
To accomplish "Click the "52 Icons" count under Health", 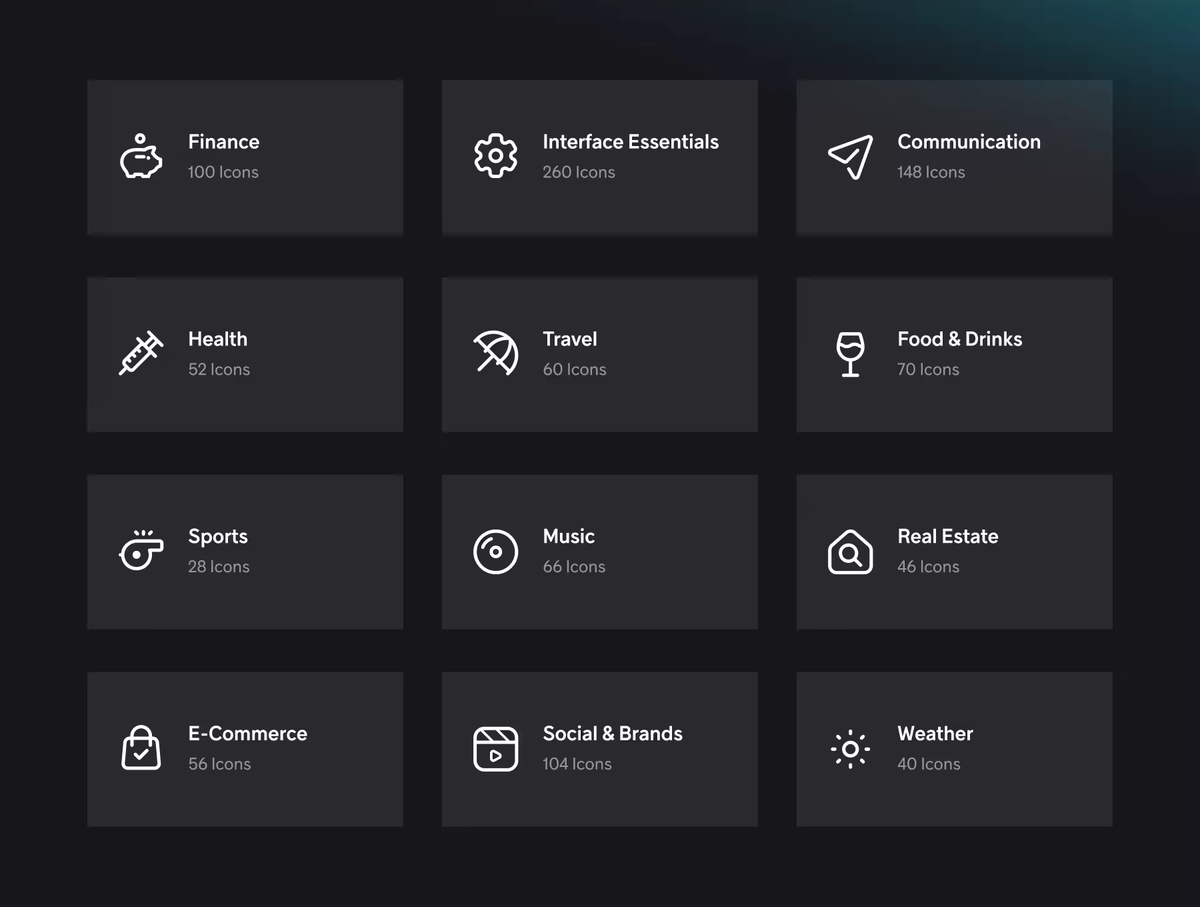I will [219, 369].
